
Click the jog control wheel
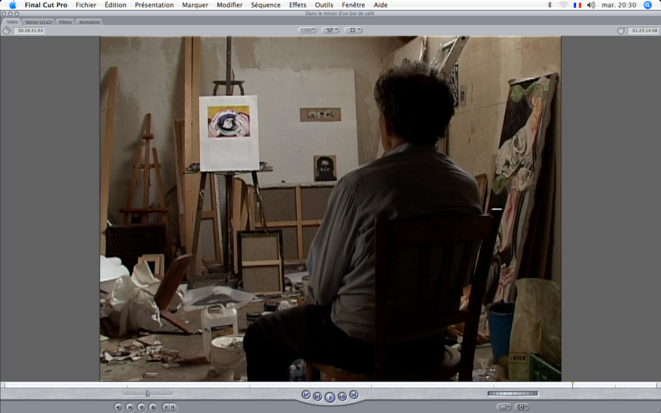point(513,394)
